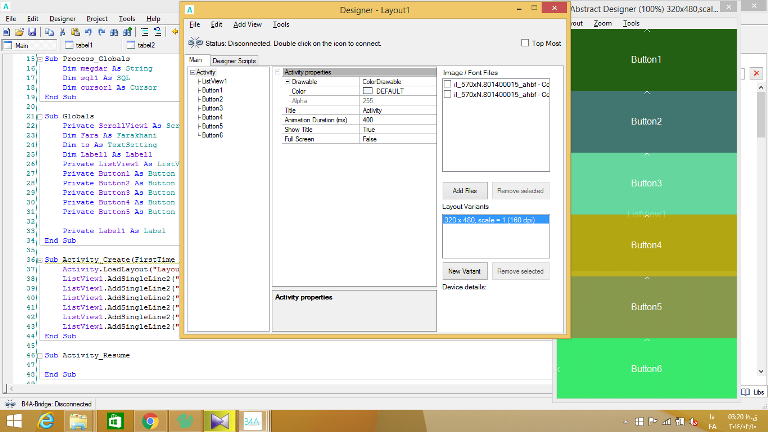768x432 pixels.
Task: Click the connection status icon in Designer
Action: coord(195,43)
